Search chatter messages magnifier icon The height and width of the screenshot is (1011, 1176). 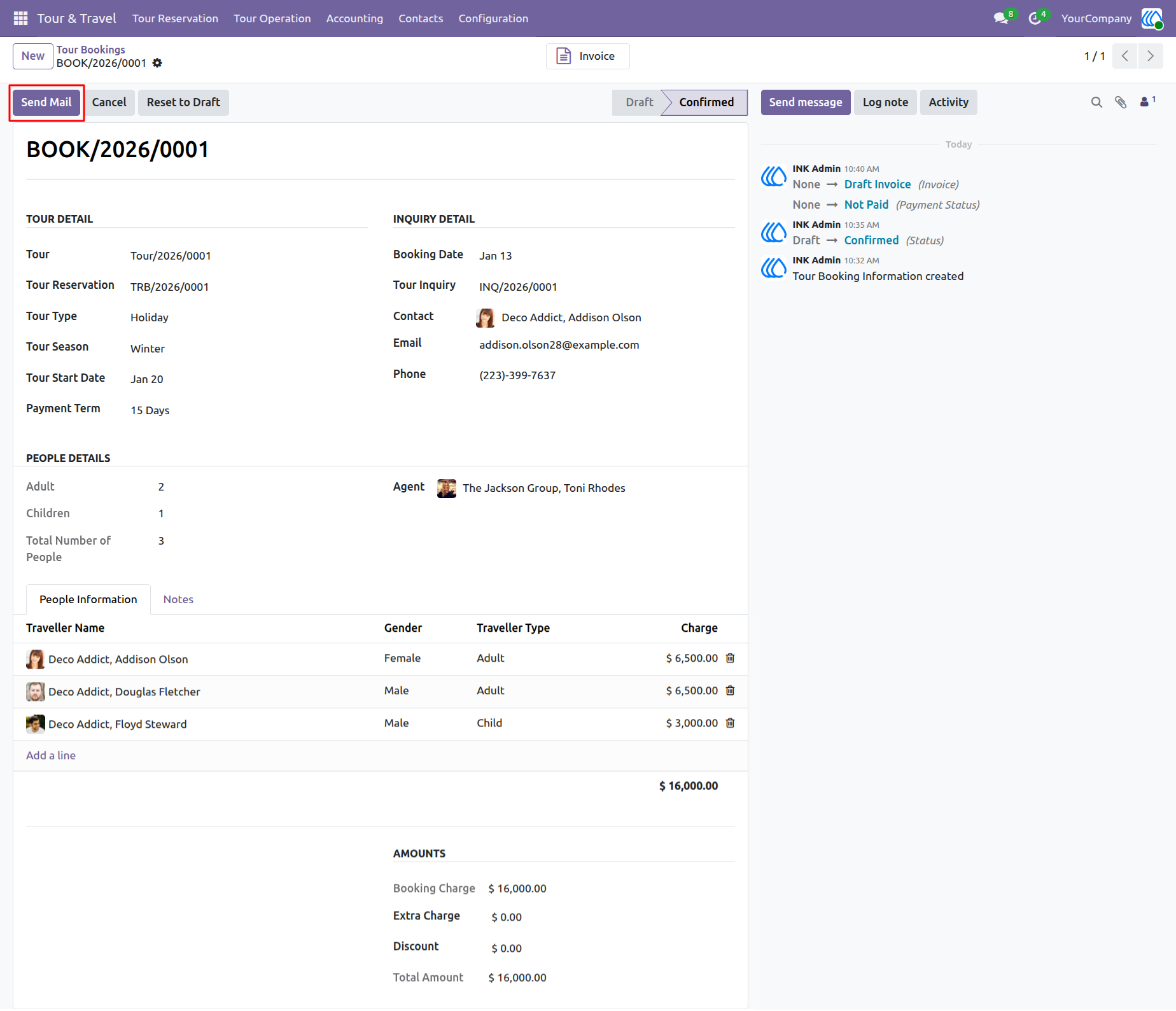1096,102
